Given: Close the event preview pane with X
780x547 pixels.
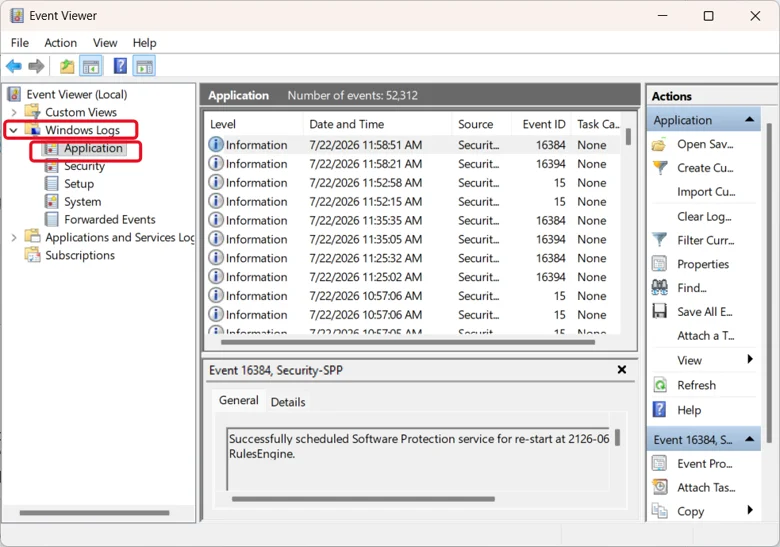Looking at the screenshot, I should click(622, 369).
